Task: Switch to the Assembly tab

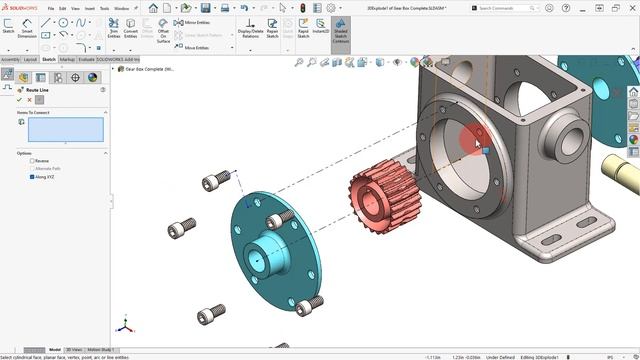Action: pyautogui.click(x=10, y=60)
